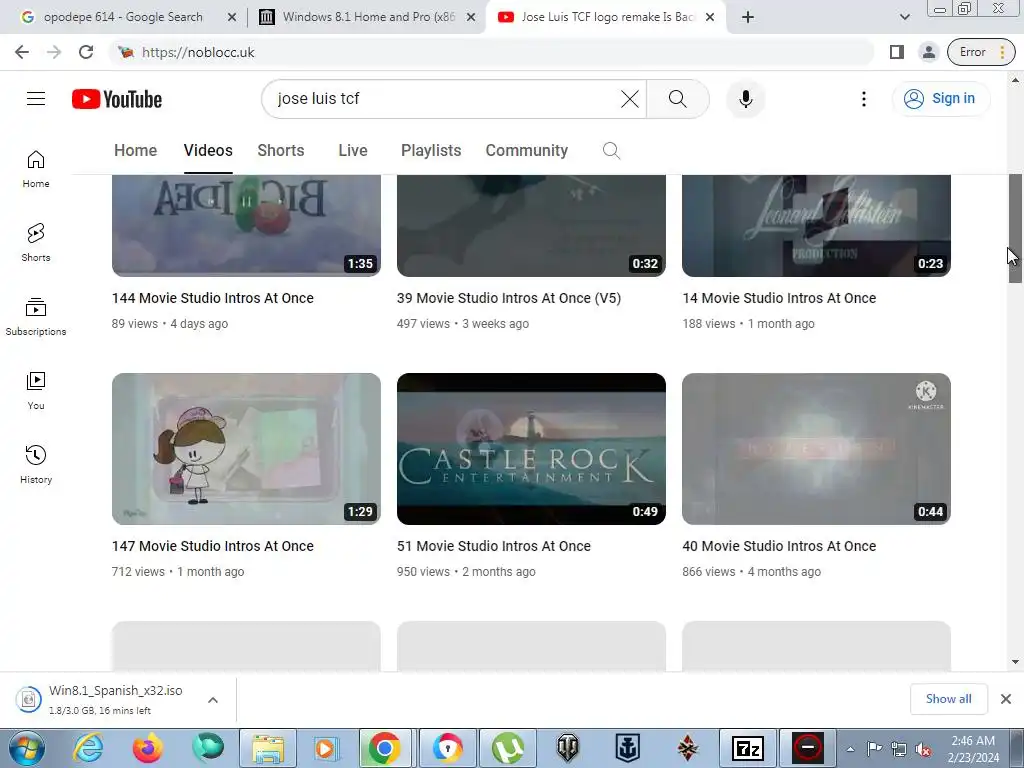Reload the current page
The height and width of the screenshot is (768, 1024).
(x=86, y=52)
